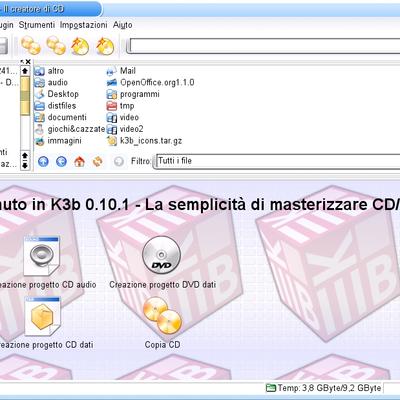Viewport: 400px width, 400px height.
Task: Click the side panel scroll up arrow
Action: 25,71
